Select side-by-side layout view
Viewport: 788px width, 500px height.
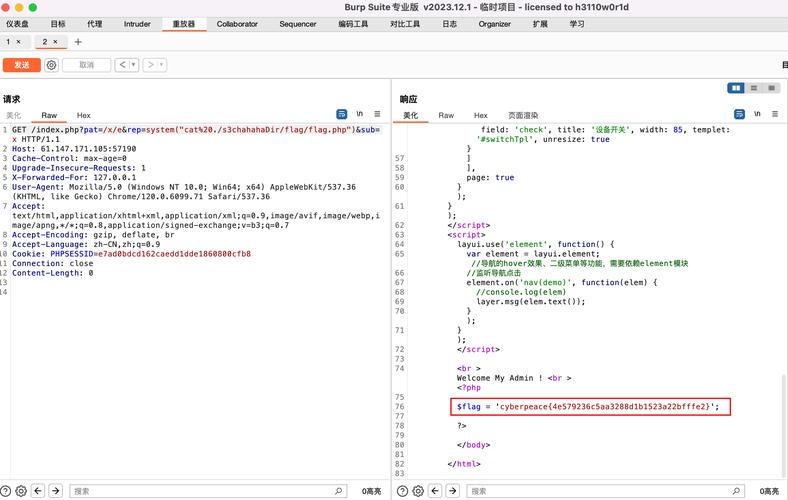click(x=736, y=88)
